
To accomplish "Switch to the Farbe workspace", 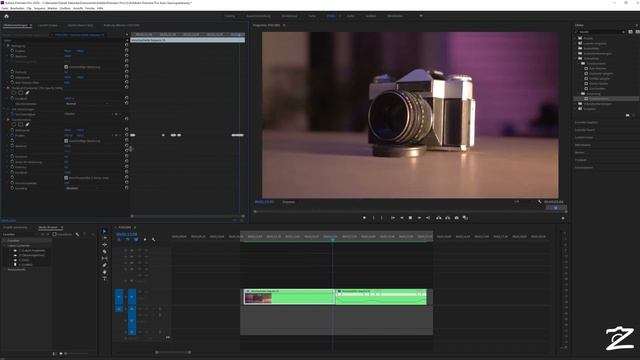I will (312, 16).
